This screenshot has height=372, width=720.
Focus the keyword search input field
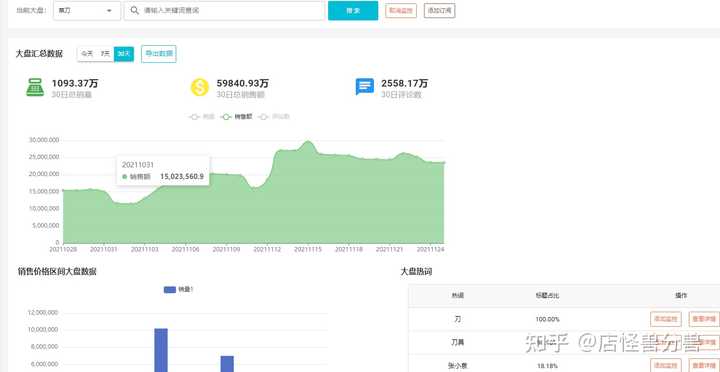[x=224, y=11]
